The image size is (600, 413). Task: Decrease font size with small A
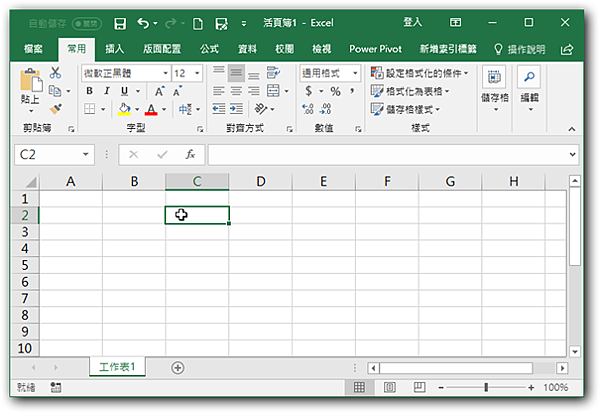pyautogui.click(x=177, y=91)
